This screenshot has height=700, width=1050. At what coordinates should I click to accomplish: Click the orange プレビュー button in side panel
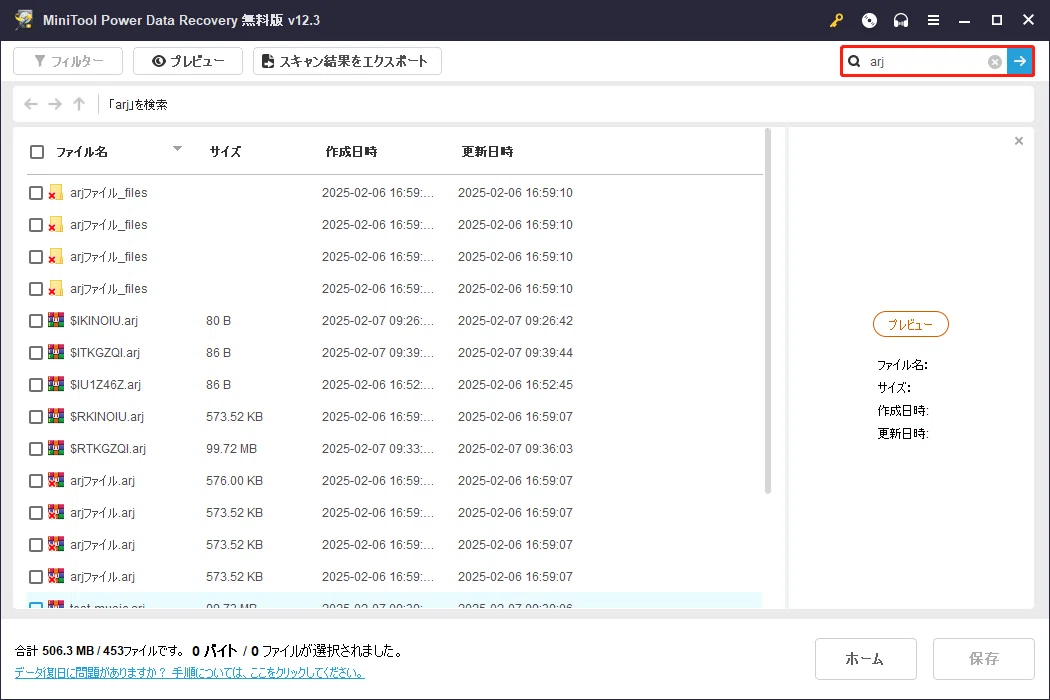tap(911, 324)
